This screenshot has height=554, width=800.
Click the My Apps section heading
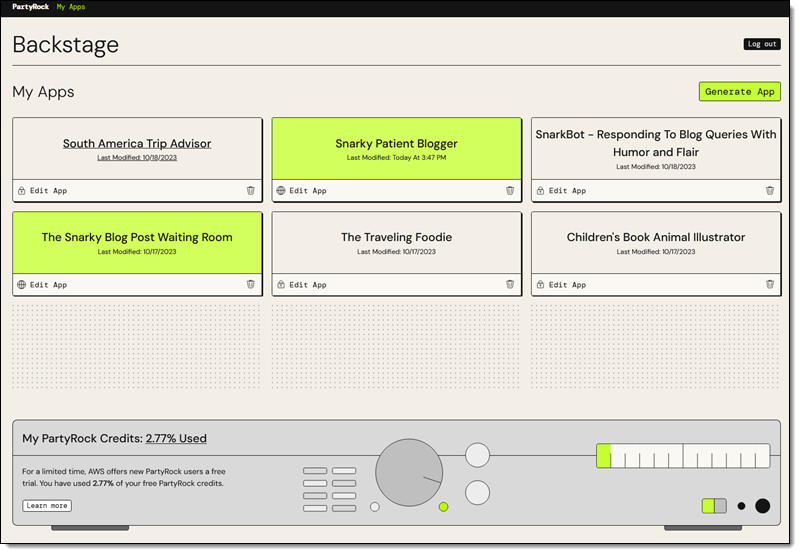(43, 92)
